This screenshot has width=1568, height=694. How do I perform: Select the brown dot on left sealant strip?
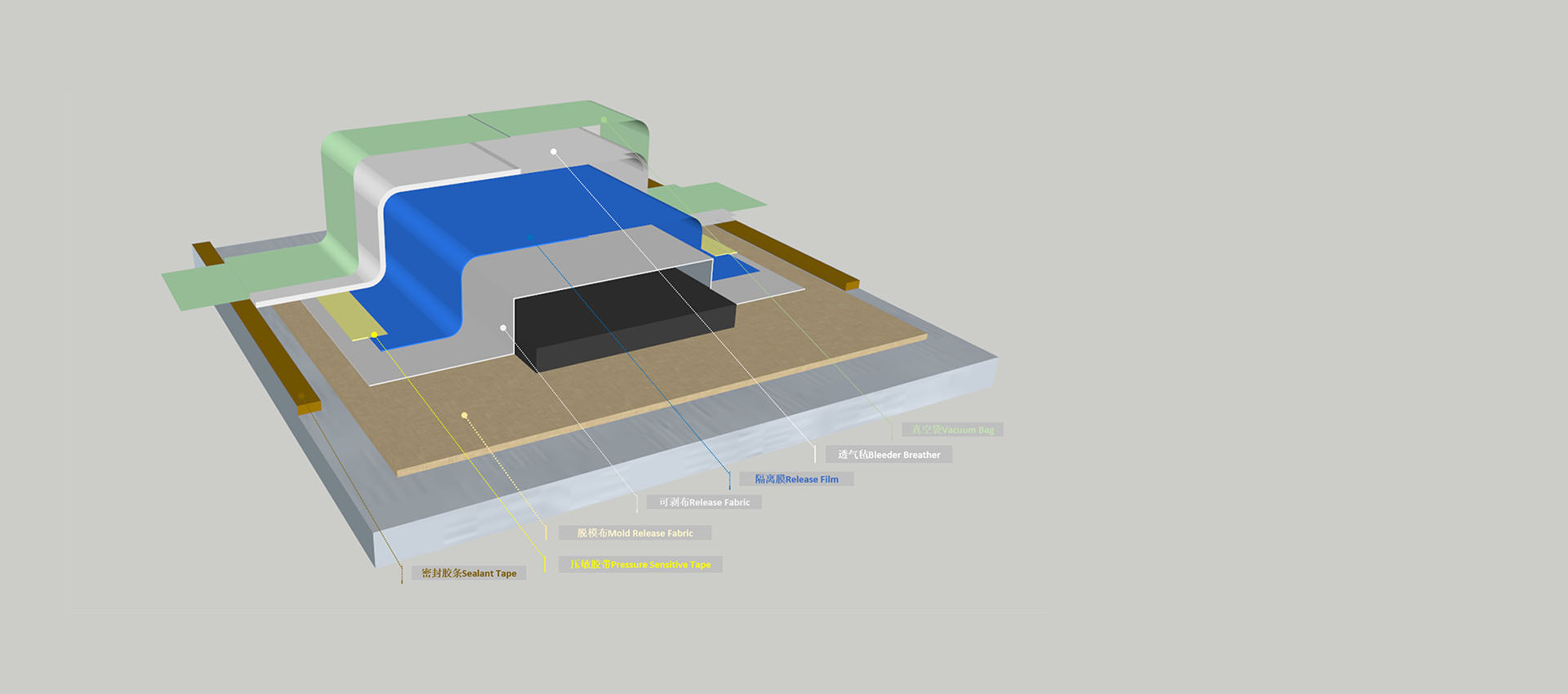coord(301,396)
